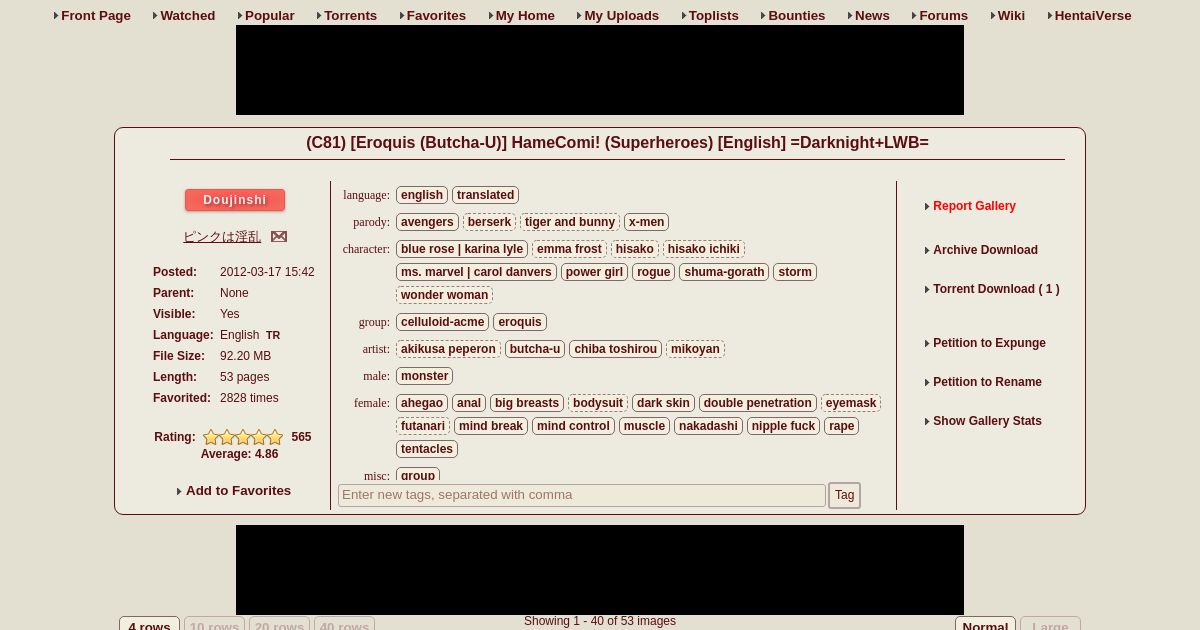The image size is (1200, 630).
Task: Click the rogue character tag
Action: (654, 272)
